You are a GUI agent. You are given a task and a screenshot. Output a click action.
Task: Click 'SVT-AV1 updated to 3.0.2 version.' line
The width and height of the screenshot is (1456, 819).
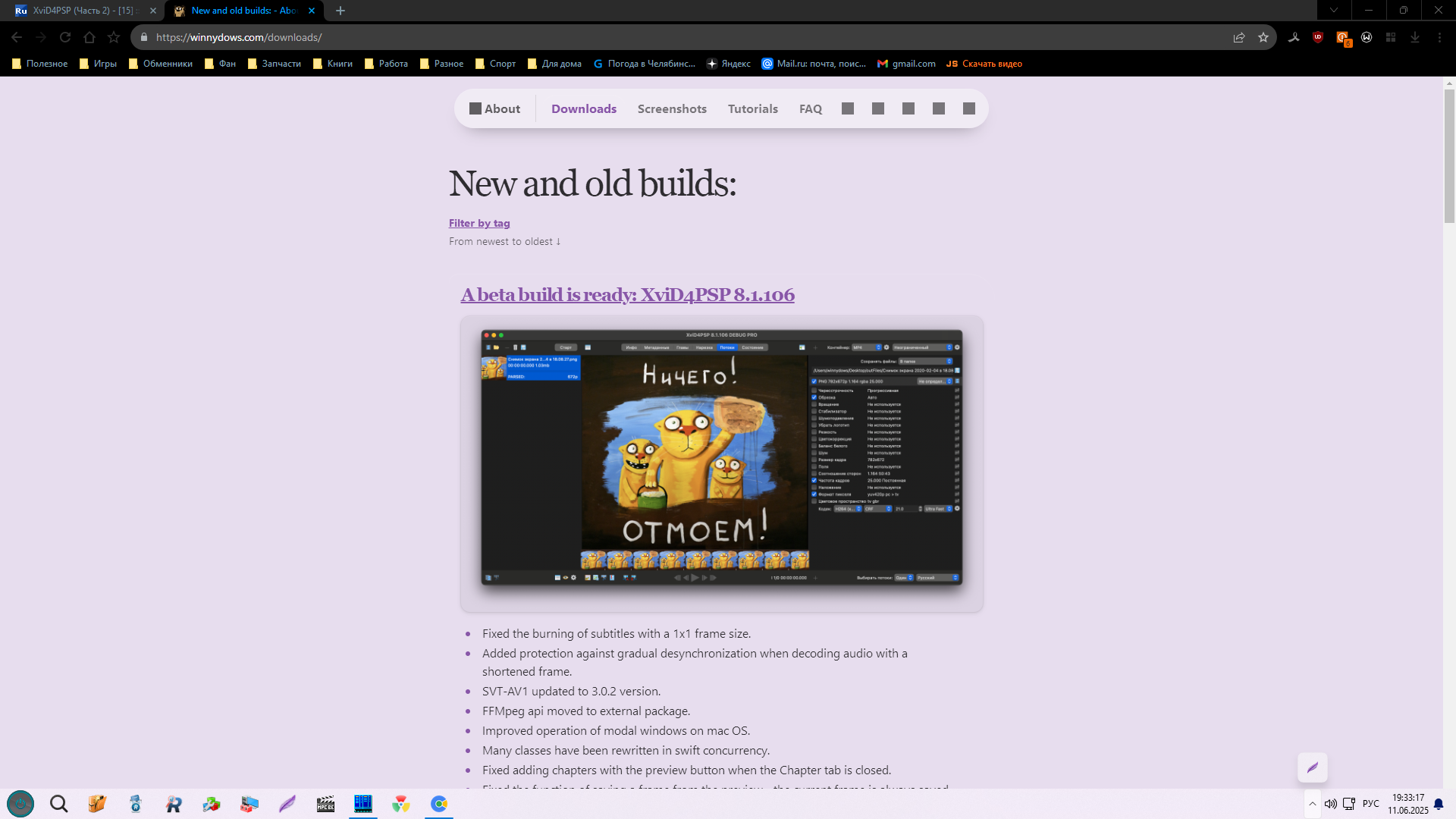(571, 691)
